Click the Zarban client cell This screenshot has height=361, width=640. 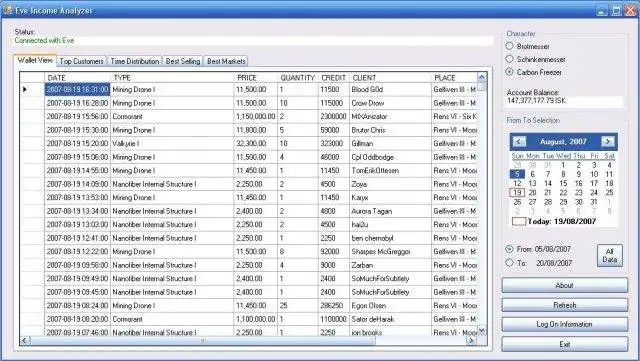tap(391, 265)
